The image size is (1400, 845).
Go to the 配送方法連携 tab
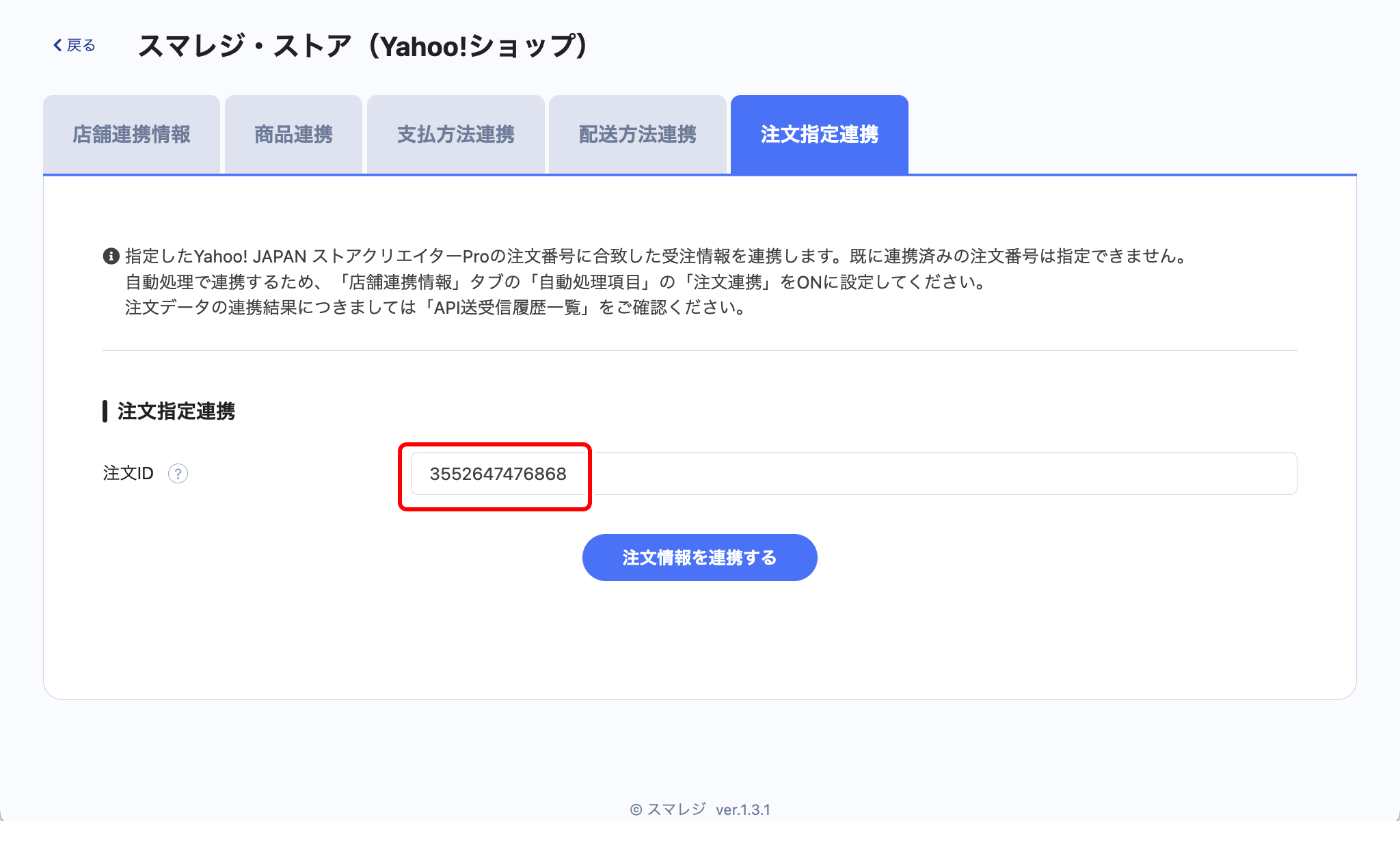click(x=637, y=135)
